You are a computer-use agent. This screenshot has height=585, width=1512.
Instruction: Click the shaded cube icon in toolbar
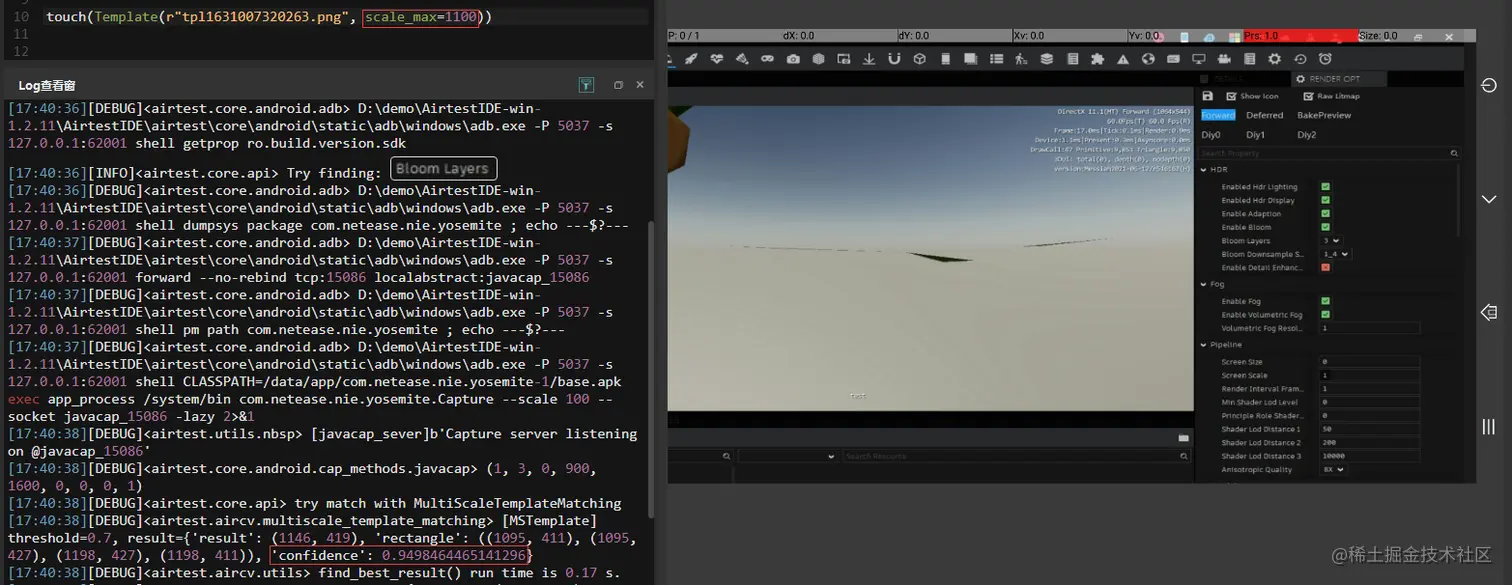[x=818, y=59]
